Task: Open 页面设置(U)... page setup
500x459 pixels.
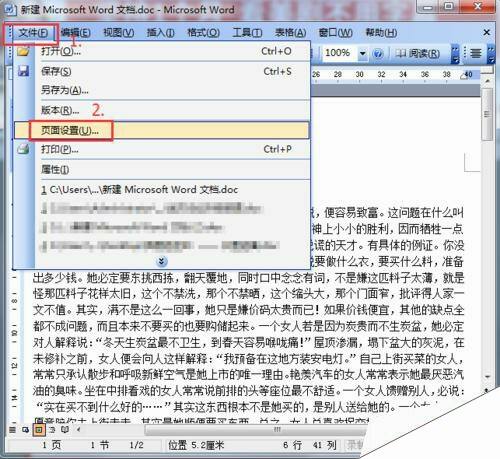Action: 162,130
